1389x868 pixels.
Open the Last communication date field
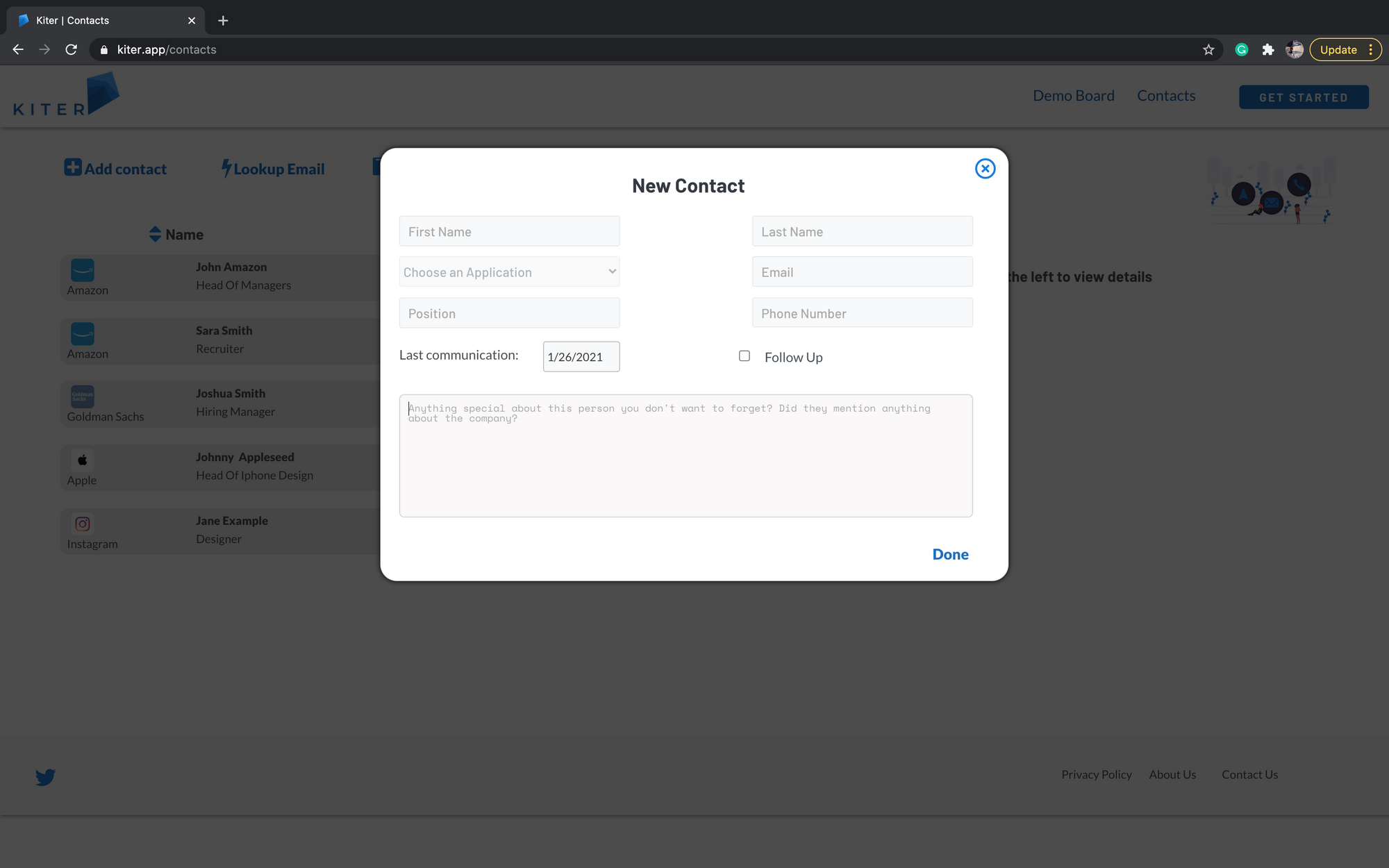pyautogui.click(x=581, y=357)
